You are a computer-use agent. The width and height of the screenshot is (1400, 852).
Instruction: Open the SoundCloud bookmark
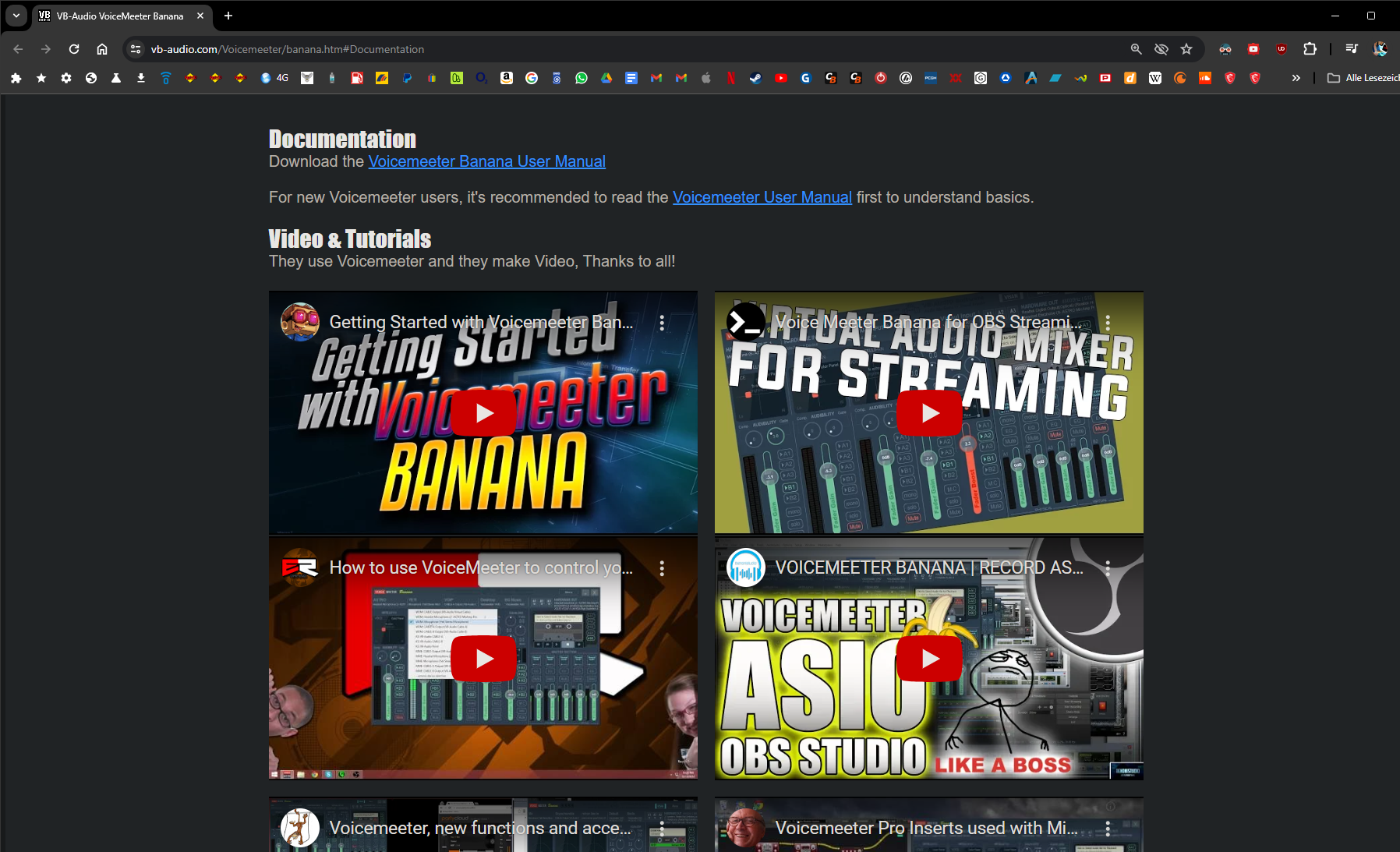tap(1205, 78)
